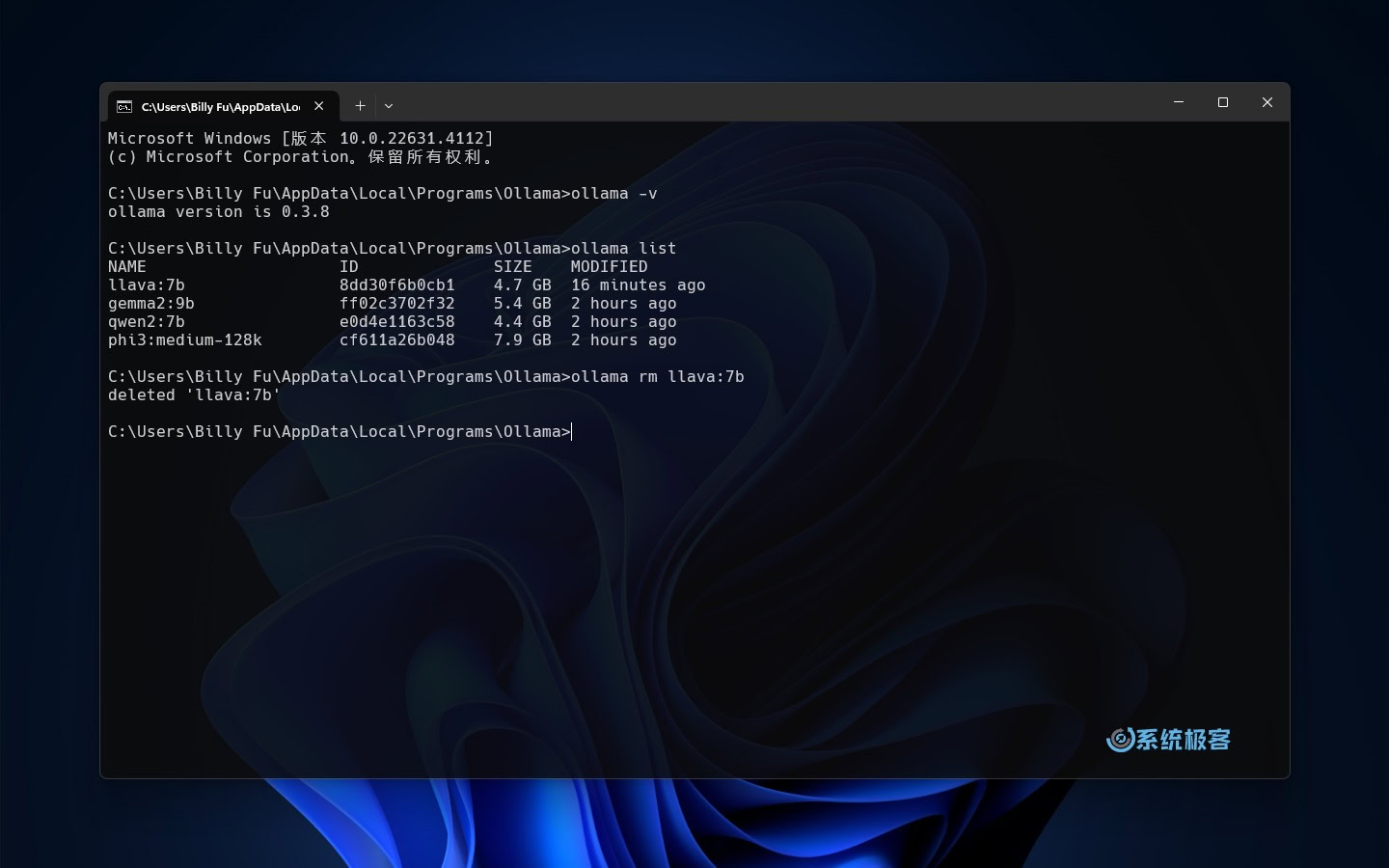Click the '7.9 GB' size value
Image resolution: width=1389 pixels, height=868 pixels.
tap(523, 339)
